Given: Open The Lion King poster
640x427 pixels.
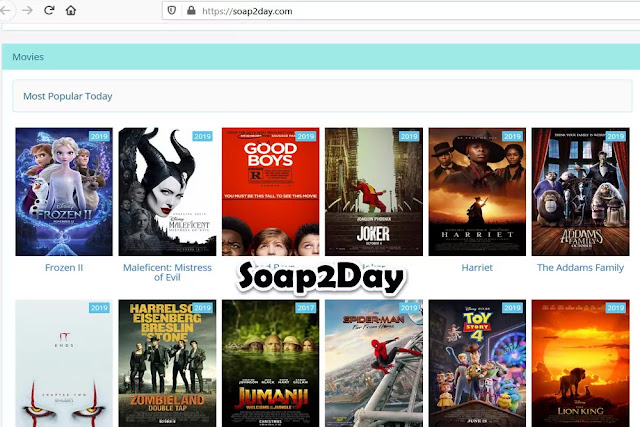Looking at the screenshot, I should (x=580, y=363).
